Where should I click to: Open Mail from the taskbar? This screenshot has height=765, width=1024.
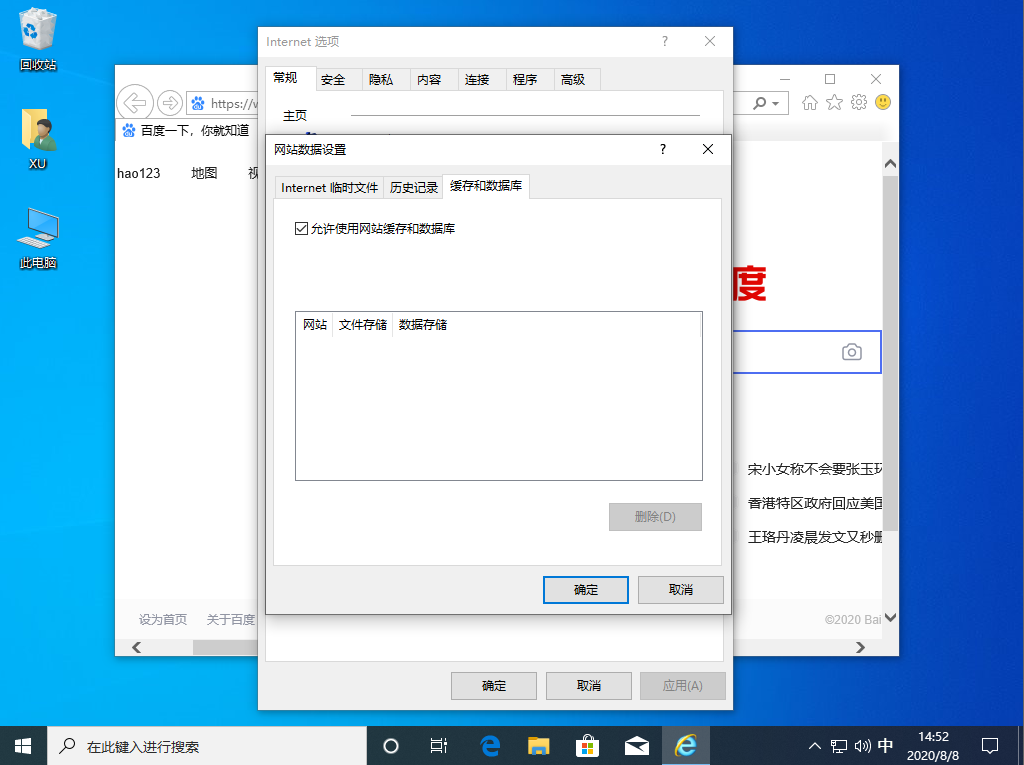(634, 745)
